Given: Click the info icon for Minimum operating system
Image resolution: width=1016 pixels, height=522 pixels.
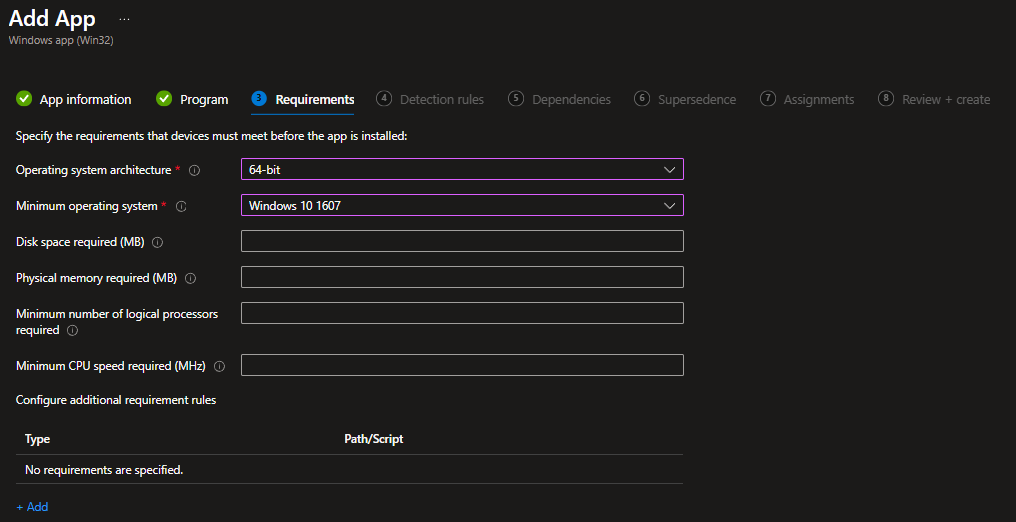Looking at the screenshot, I should click(181, 207).
